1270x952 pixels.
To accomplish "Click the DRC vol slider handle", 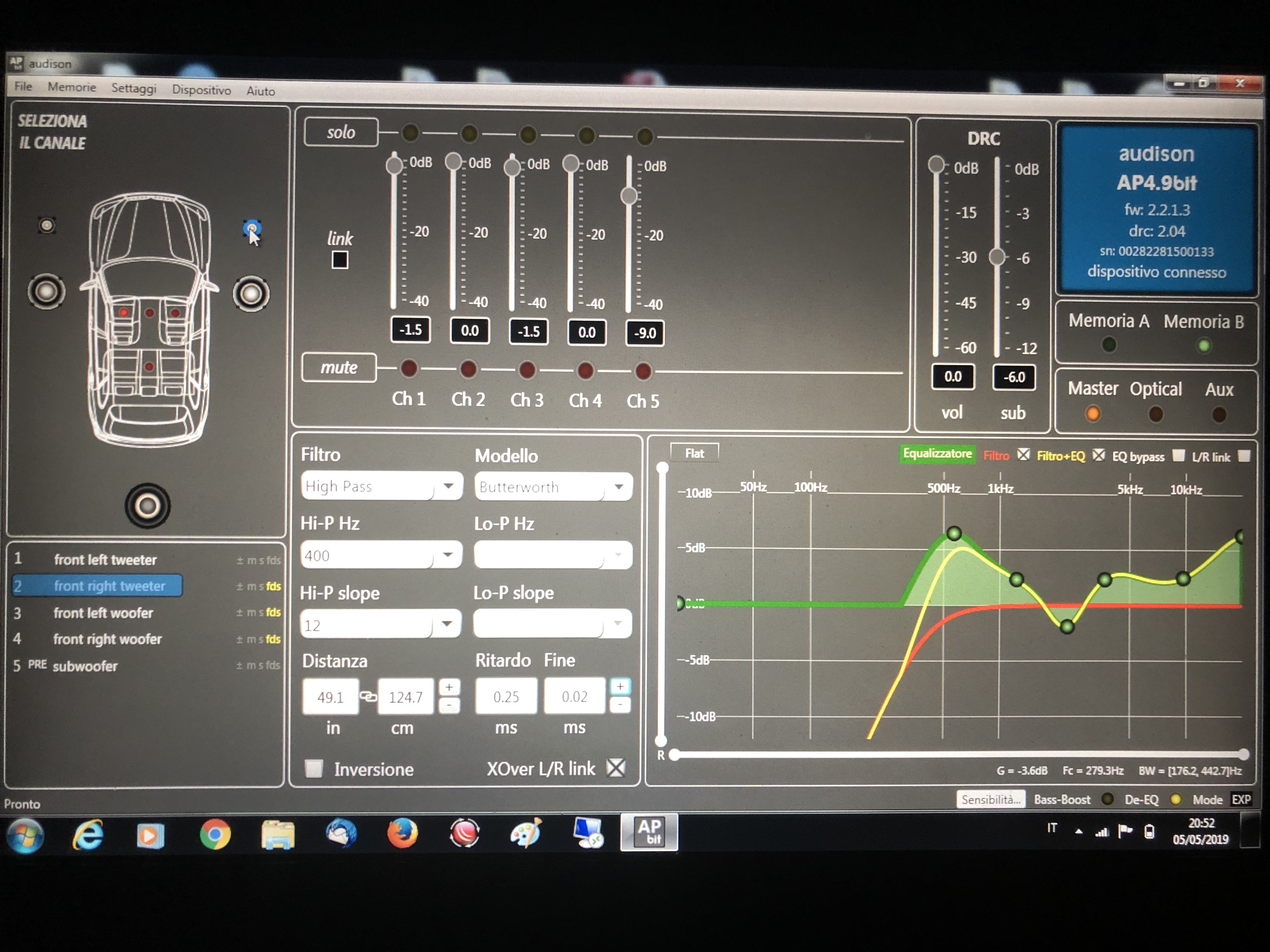I will coord(936,164).
